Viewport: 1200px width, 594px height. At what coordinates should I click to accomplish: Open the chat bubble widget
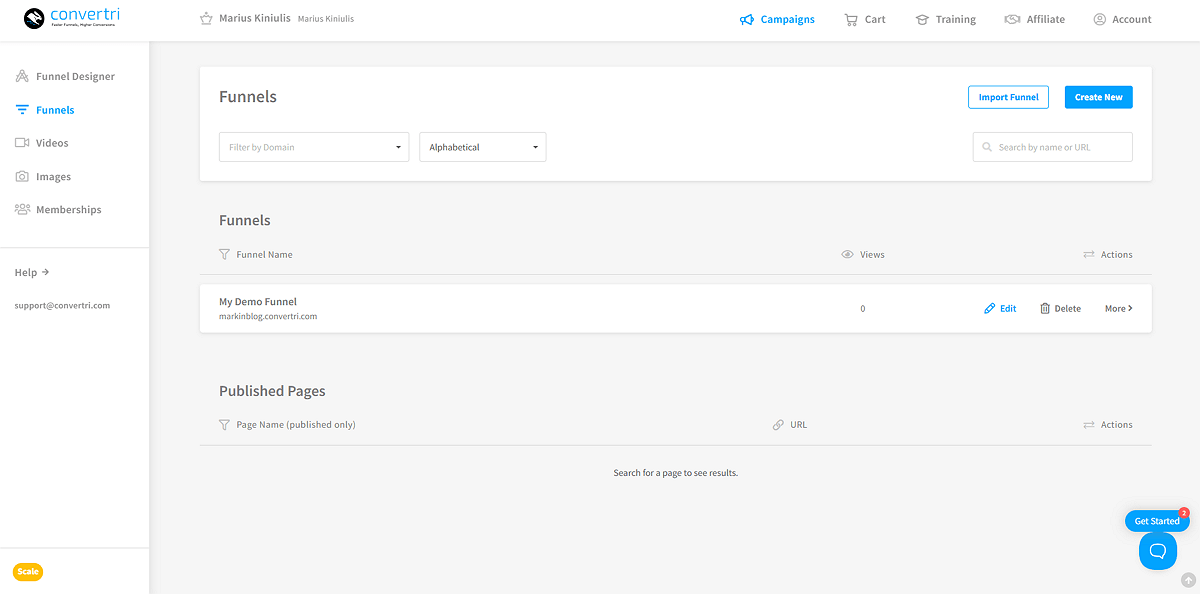click(x=1158, y=551)
